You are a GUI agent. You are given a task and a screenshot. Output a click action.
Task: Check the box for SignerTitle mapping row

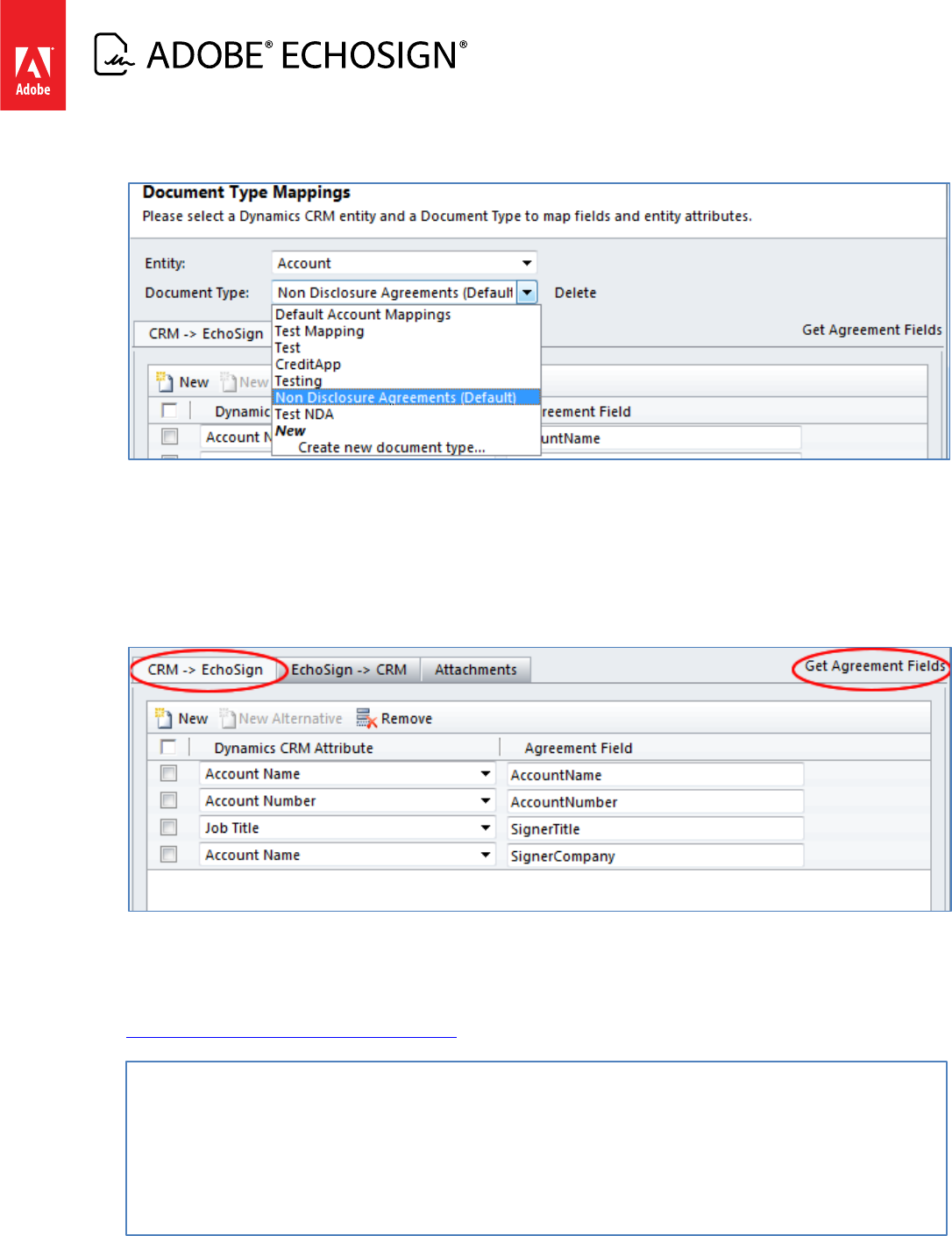tap(169, 828)
